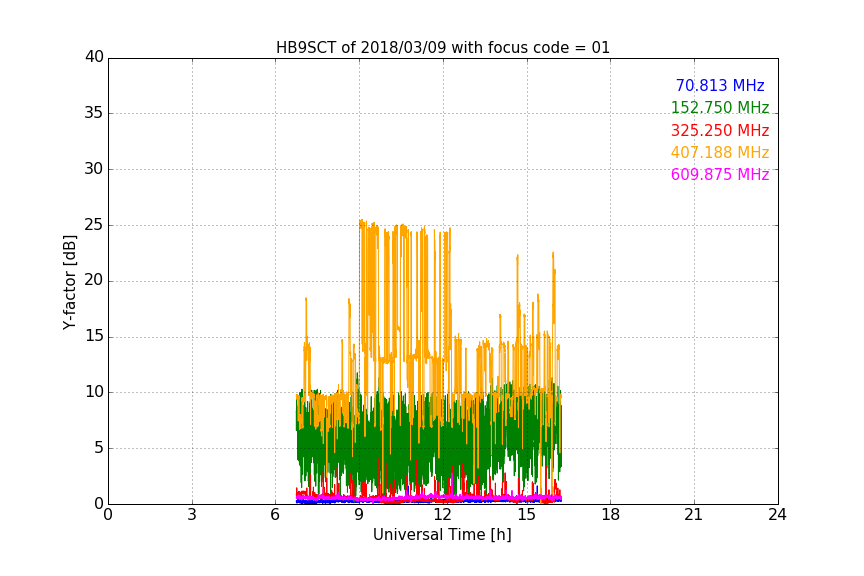The width and height of the screenshot is (864, 576).
Task: Click the x-axis tick label 9
Action: pyautogui.click(x=359, y=515)
